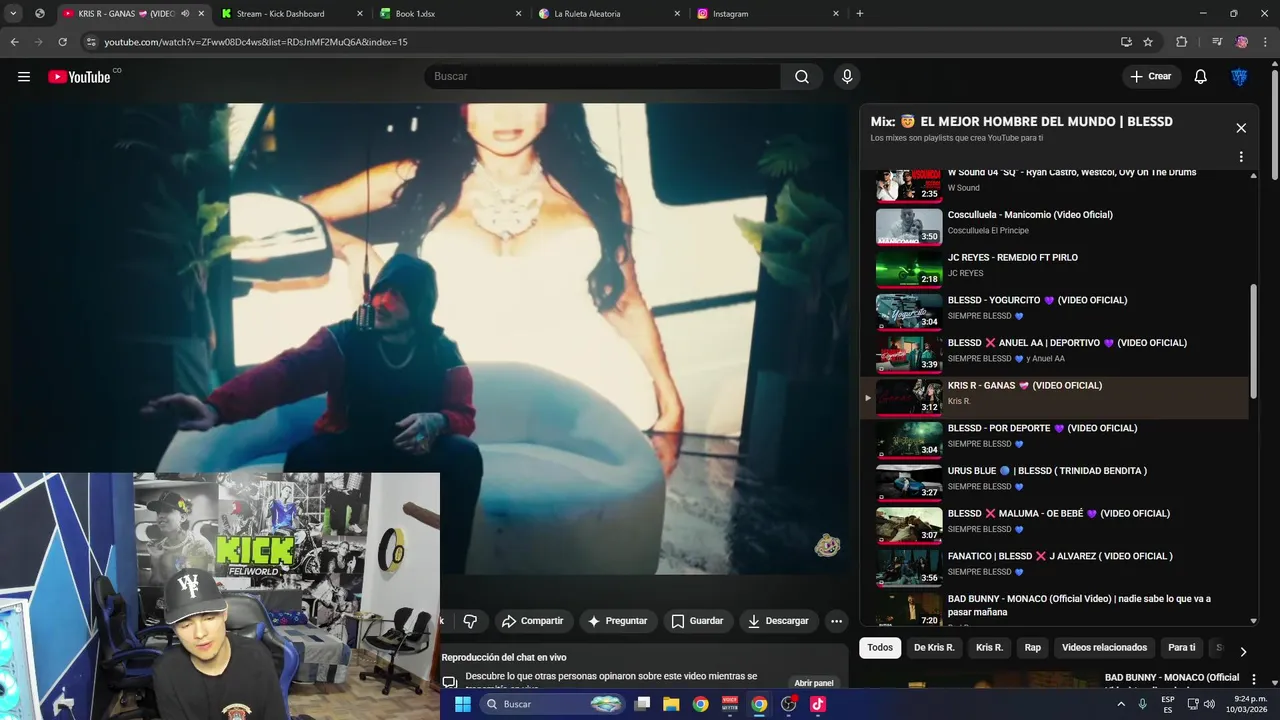Open more actions ellipsis below the video

pos(837,621)
